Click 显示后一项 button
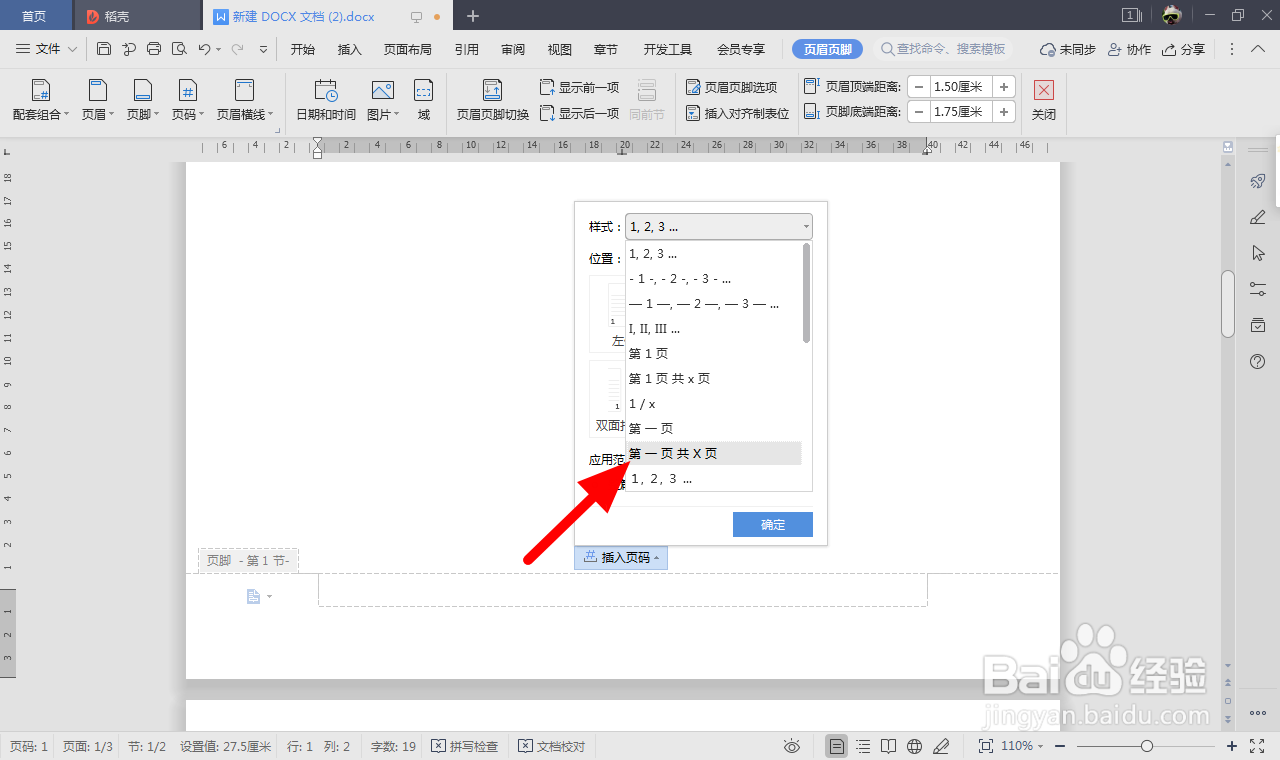This screenshot has height=760, width=1280. coord(580,113)
